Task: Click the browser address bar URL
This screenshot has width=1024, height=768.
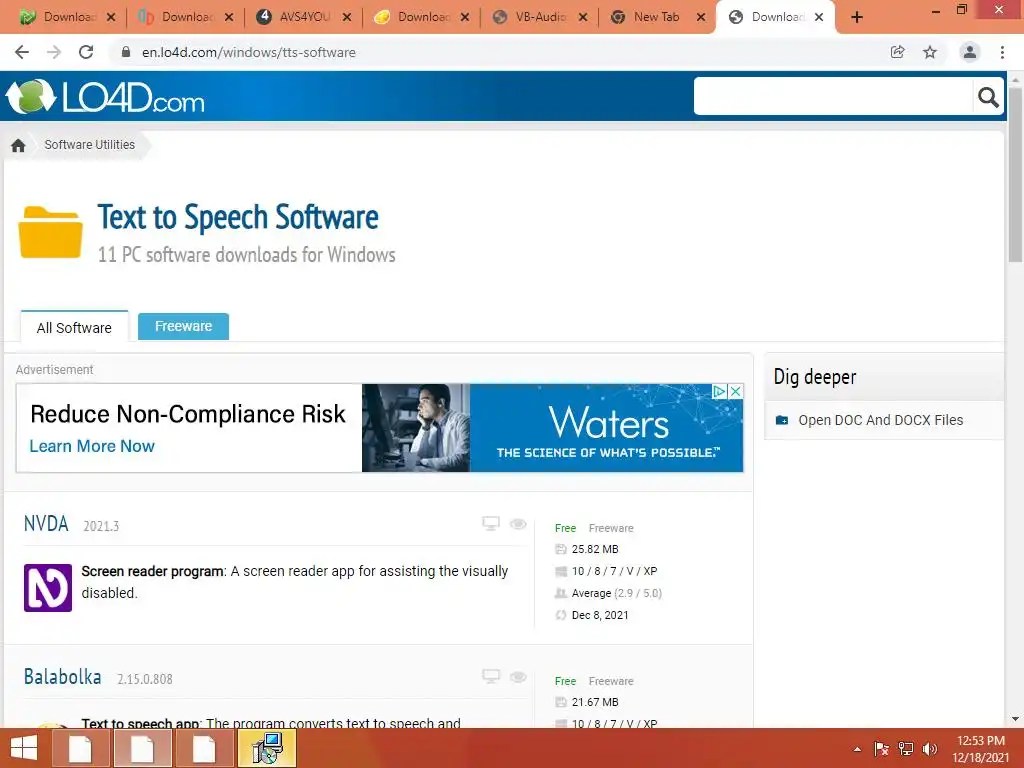Action: click(x=248, y=52)
